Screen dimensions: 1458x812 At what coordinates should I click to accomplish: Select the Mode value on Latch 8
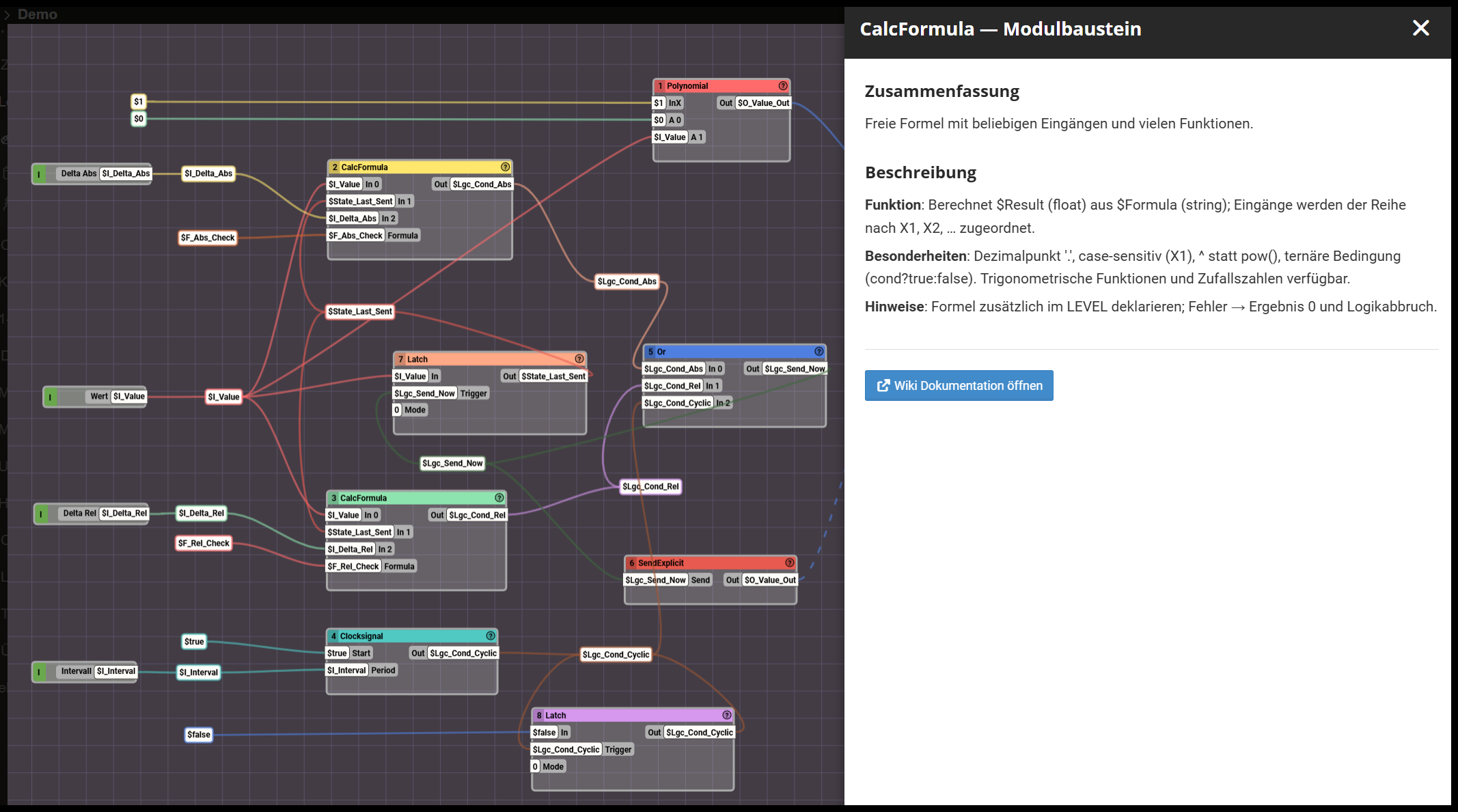[x=536, y=766]
